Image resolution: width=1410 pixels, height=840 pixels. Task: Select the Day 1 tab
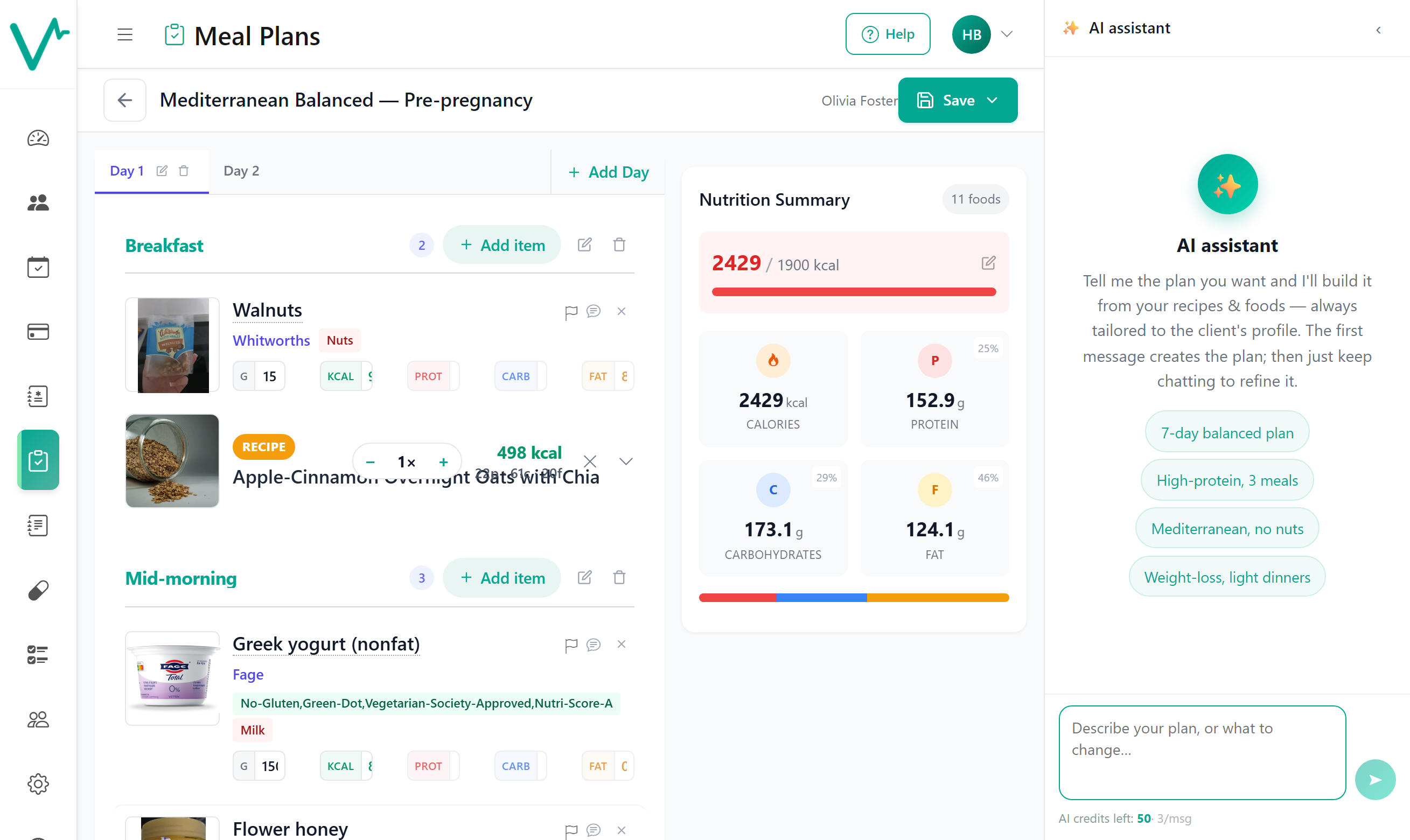(x=127, y=171)
